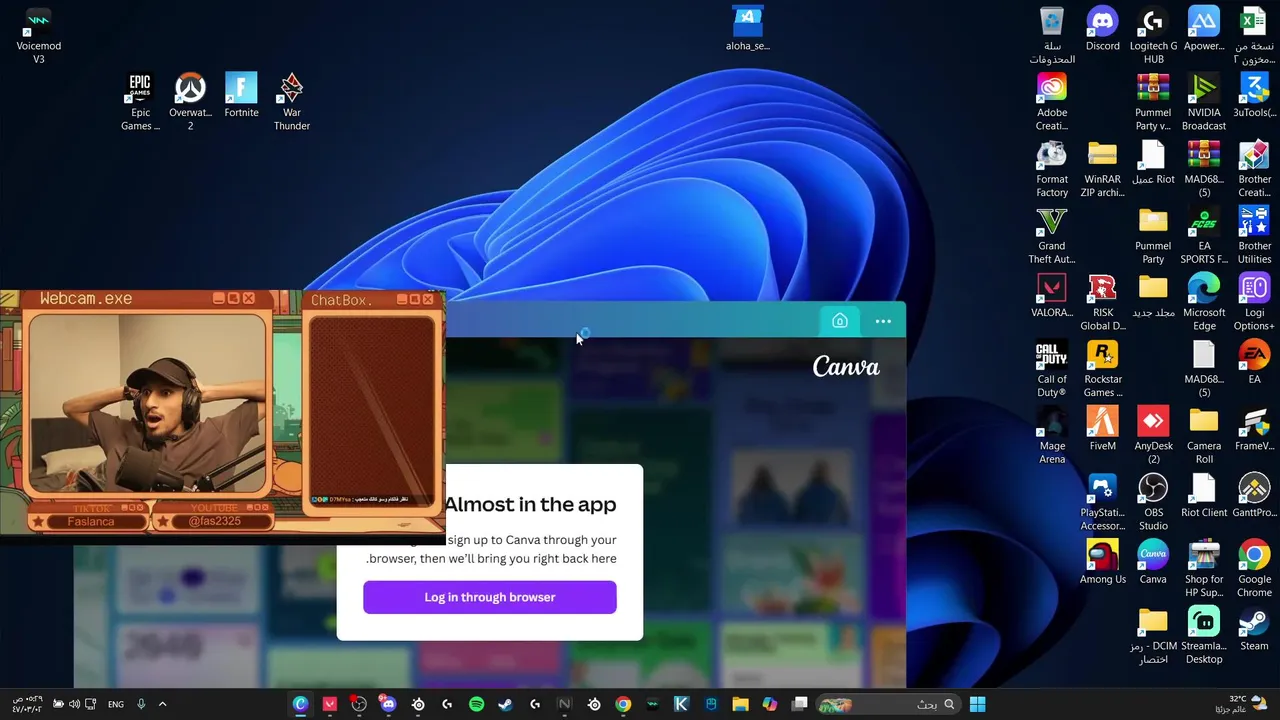
Task: Select War Thunder desktop icon
Action: click(x=291, y=102)
